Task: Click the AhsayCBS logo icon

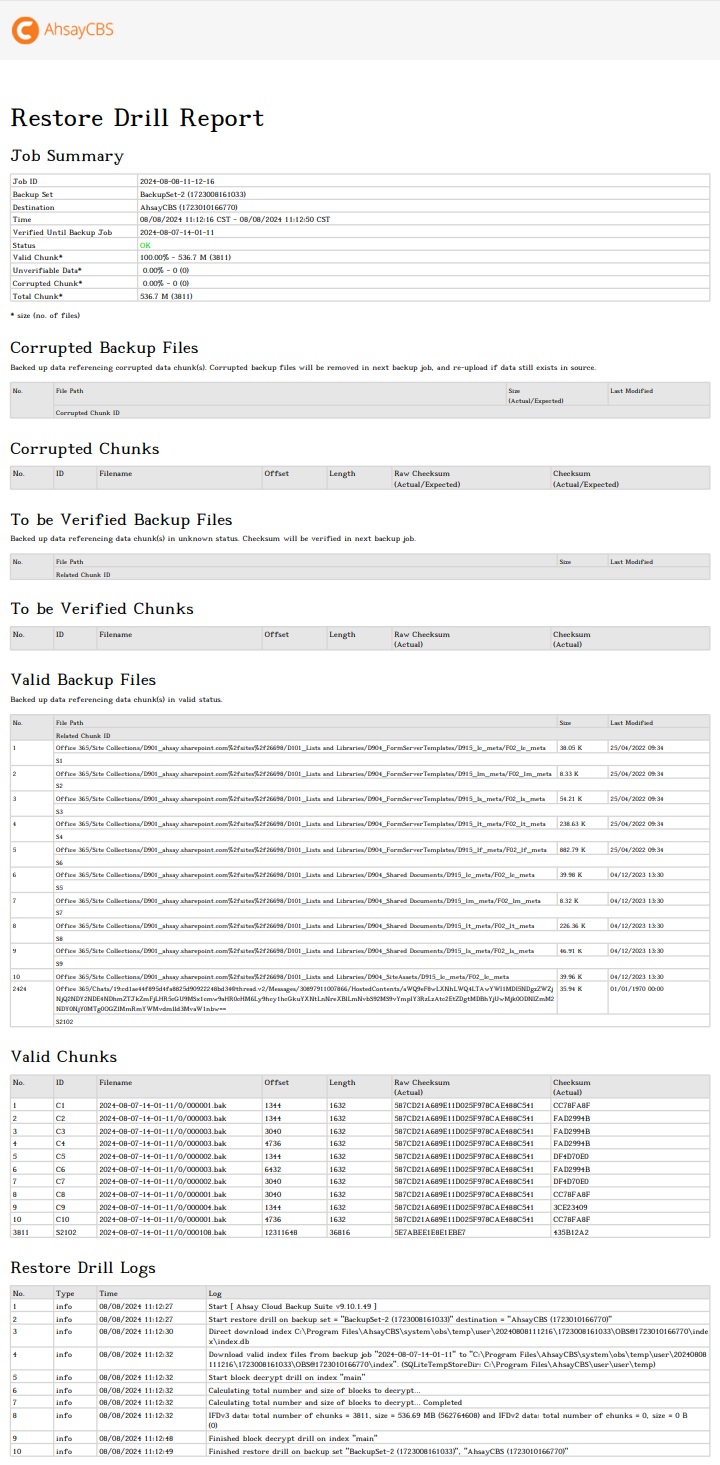Action: click(x=25, y=30)
